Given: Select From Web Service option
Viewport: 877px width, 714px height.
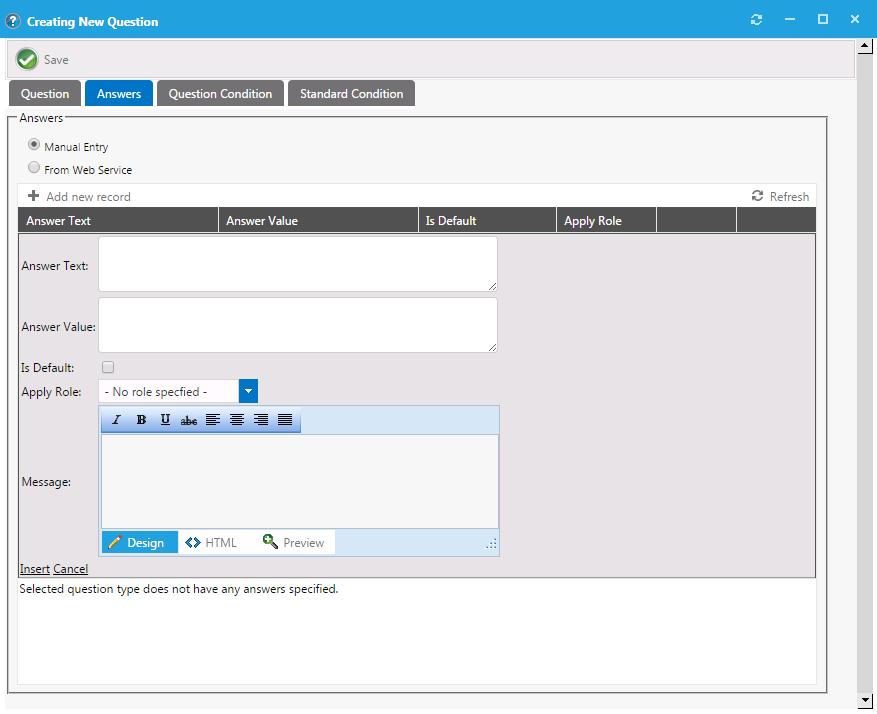Looking at the screenshot, I should click(x=34, y=168).
